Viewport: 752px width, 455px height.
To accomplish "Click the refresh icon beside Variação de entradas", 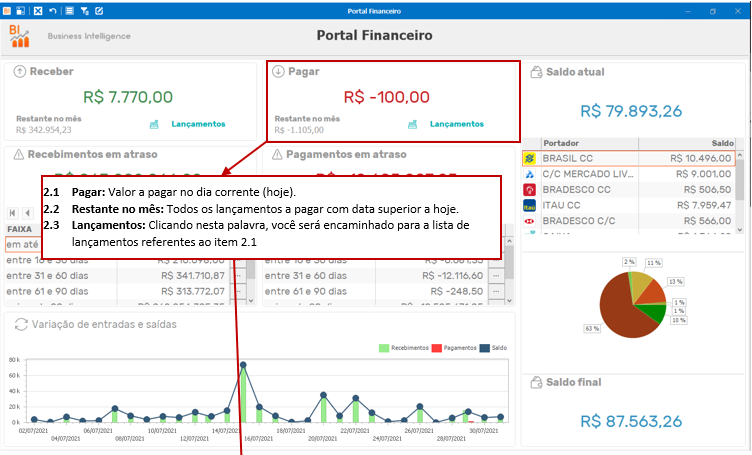I will coord(21,324).
